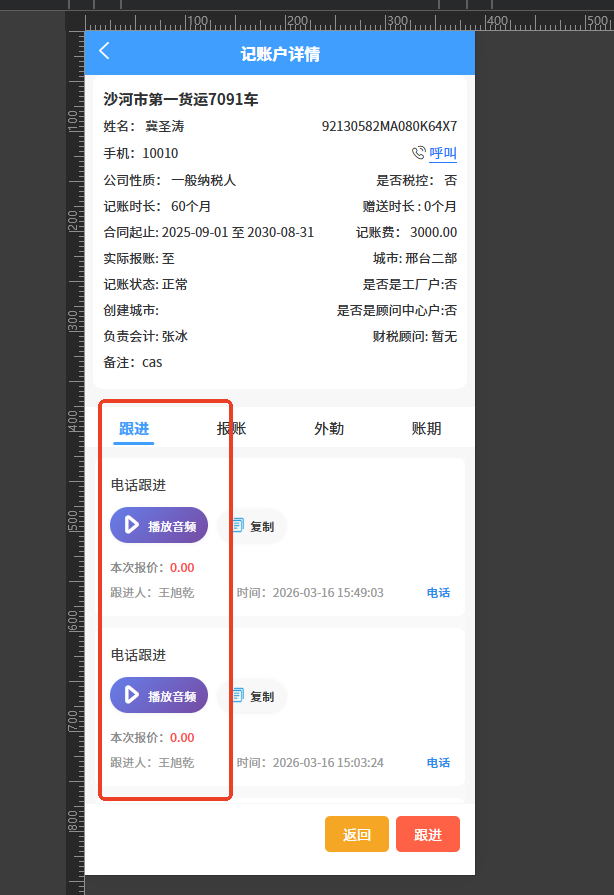The width and height of the screenshot is (614, 895).
Task: Click the 电话 link in the 15:03:24 record
Action: coord(438,763)
